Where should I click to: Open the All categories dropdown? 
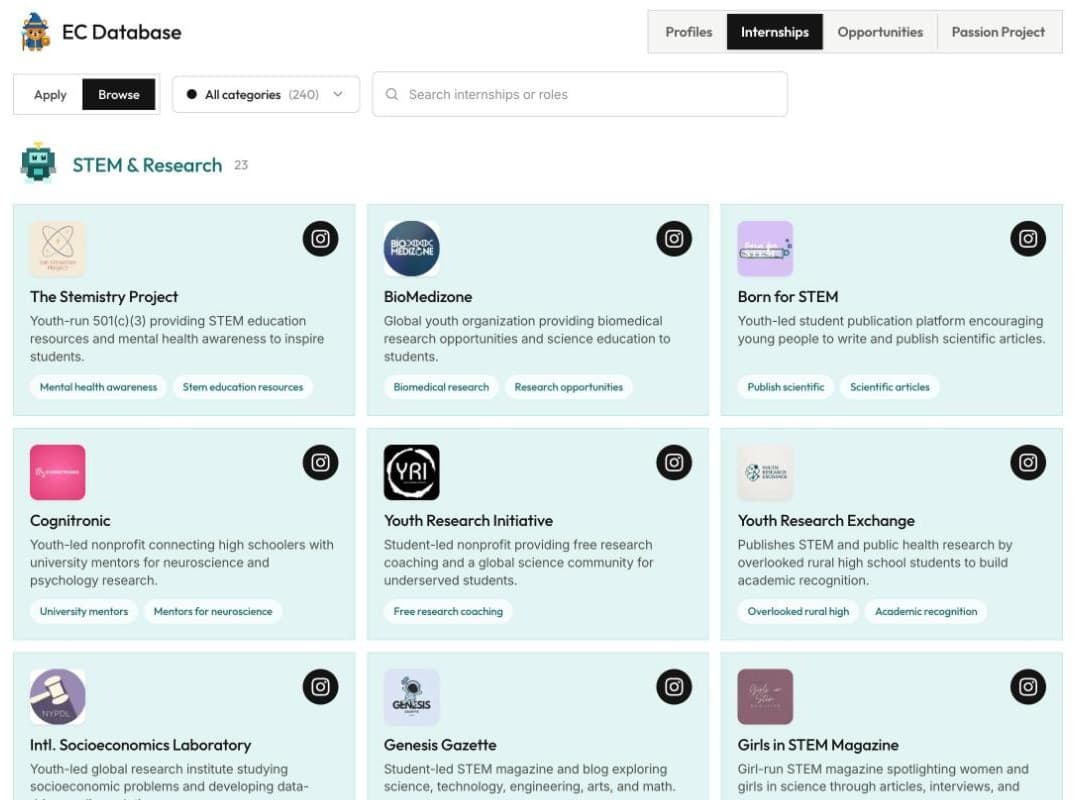[x=266, y=95]
